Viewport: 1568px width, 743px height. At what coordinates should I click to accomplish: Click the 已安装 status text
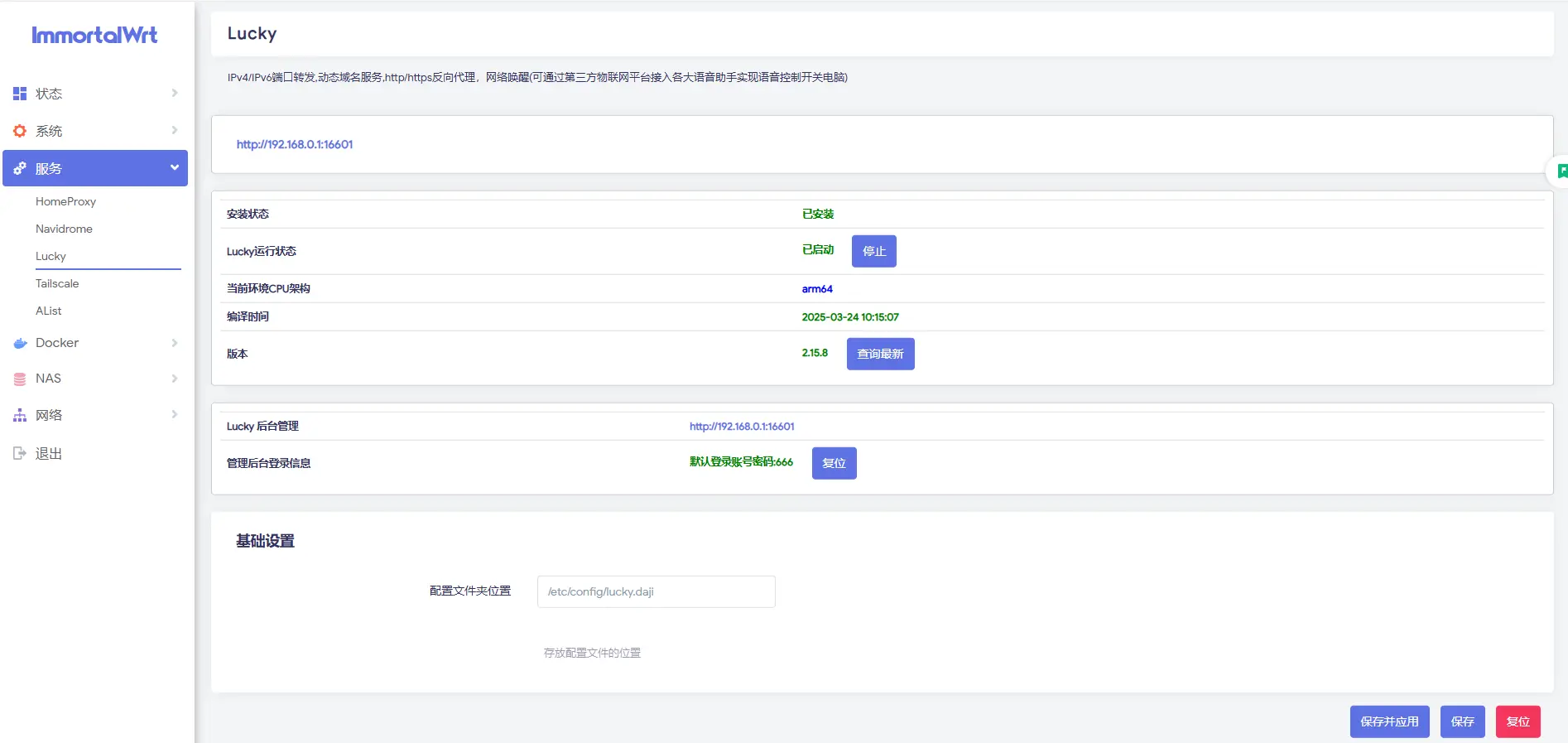818,214
